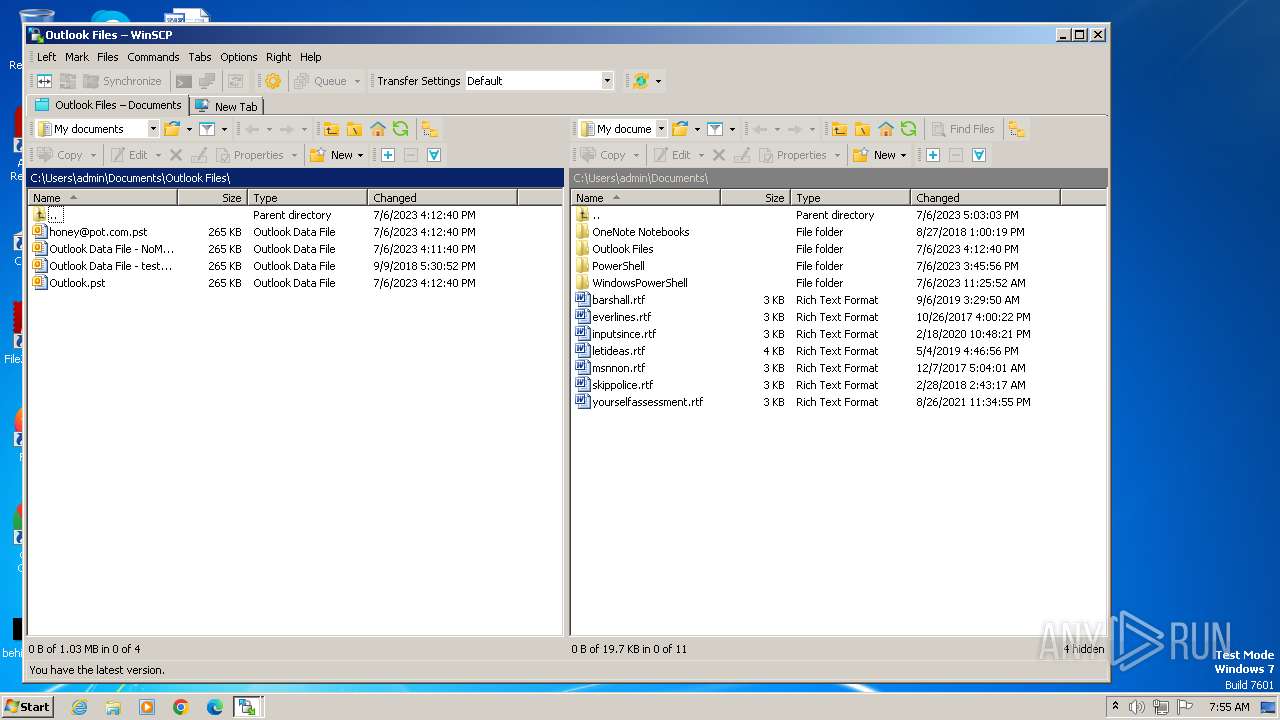Open the Files menu
The height and width of the screenshot is (720, 1280).
tap(108, 57)
